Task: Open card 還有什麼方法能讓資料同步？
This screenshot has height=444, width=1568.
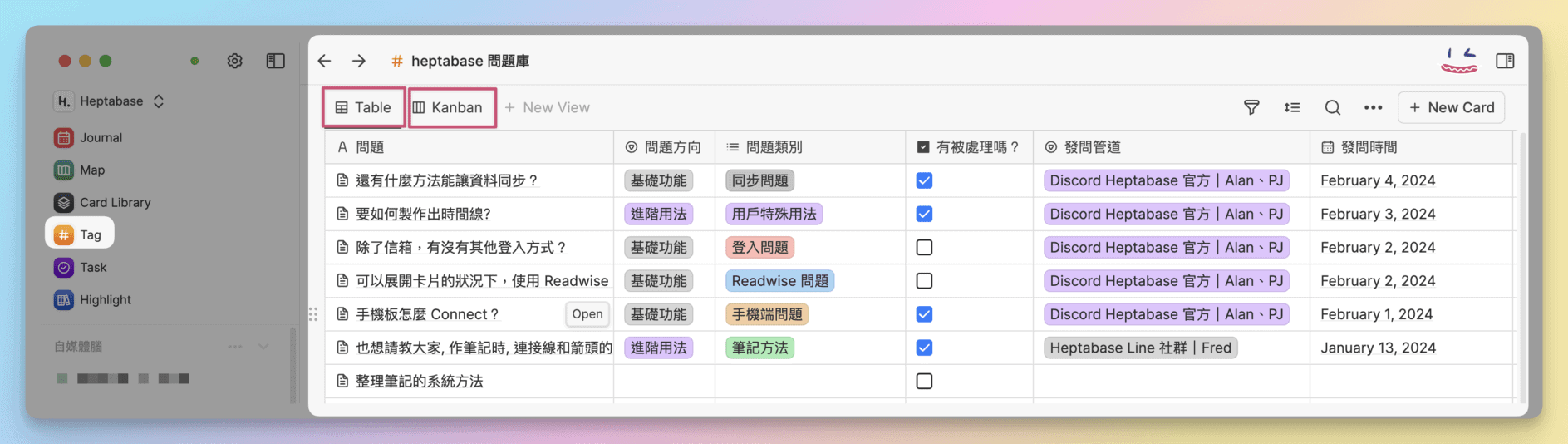Action: point(447,180)
